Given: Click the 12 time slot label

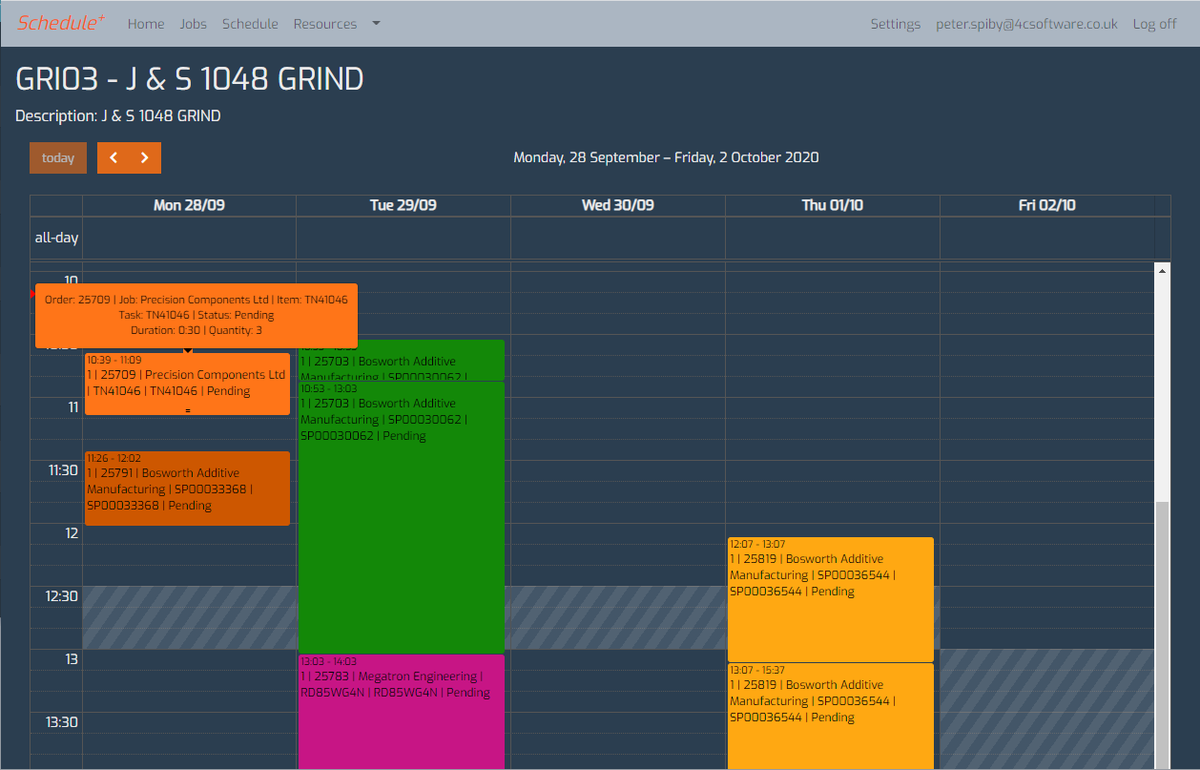Looking at the screenshot, I should [x=71, y=533].
